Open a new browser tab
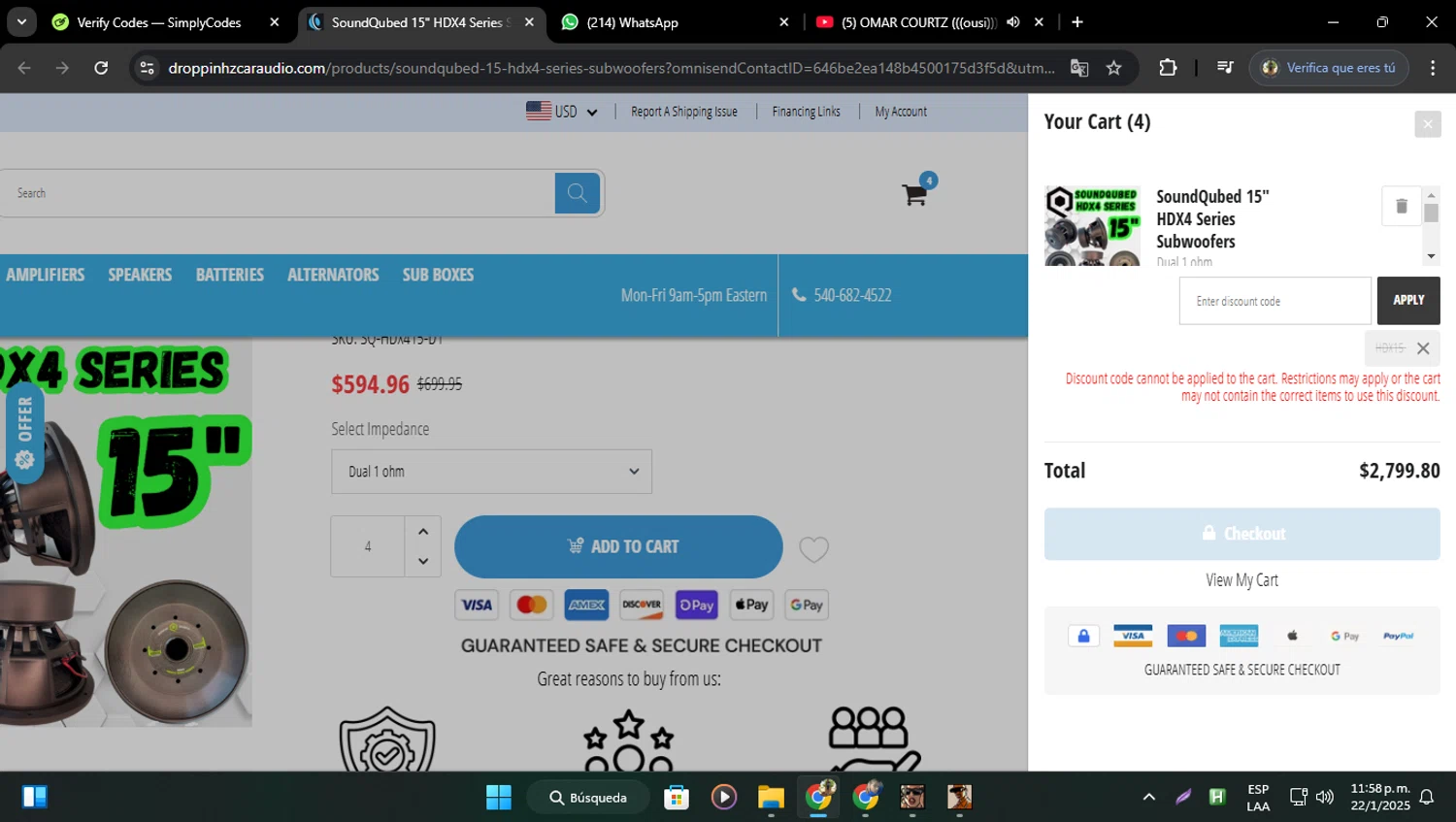The image size is (1456, 822). 1077,22
